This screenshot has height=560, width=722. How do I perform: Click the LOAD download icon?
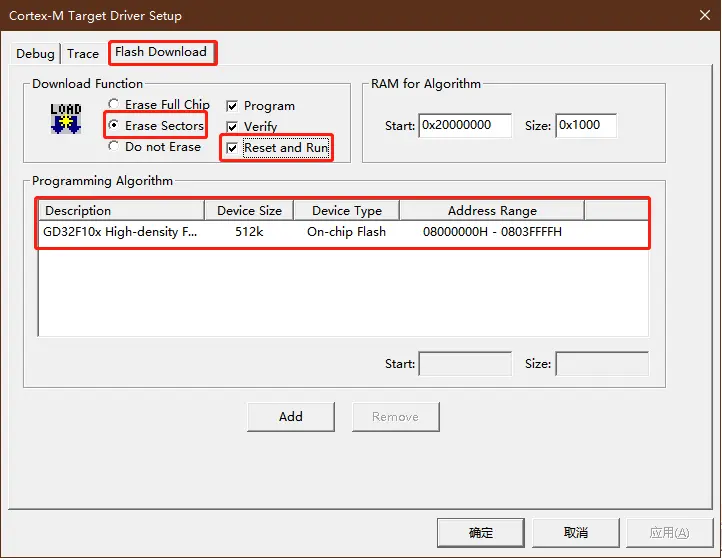(x=66, y=119)
